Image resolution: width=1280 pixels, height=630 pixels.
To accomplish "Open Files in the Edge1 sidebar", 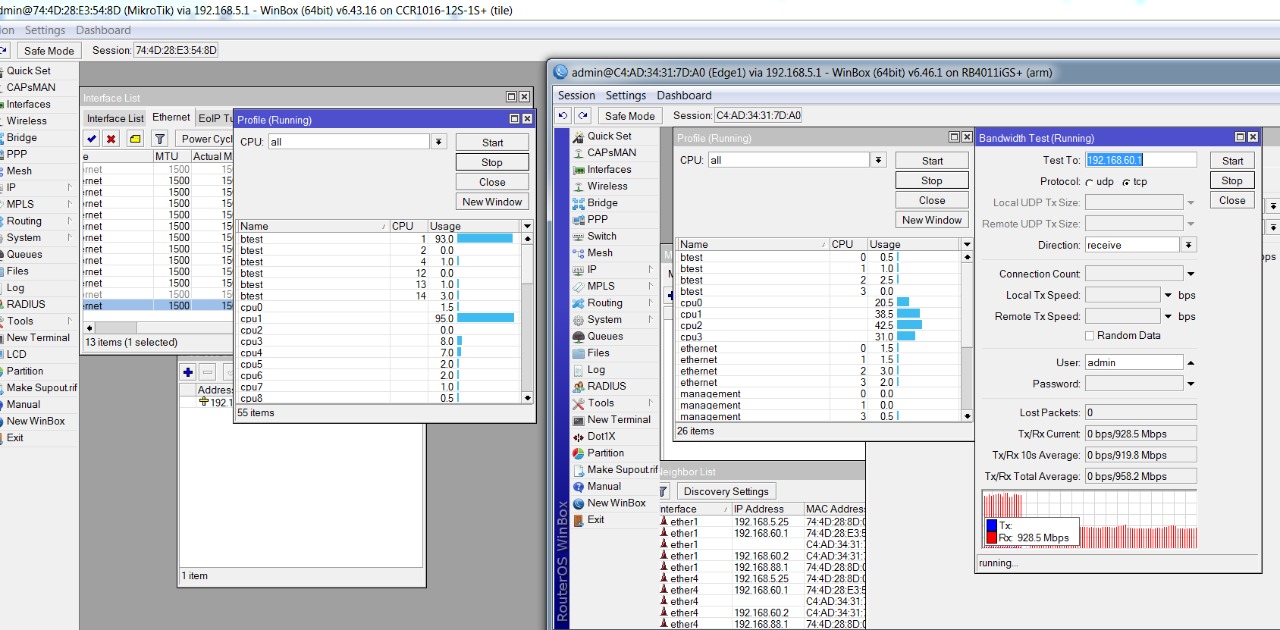I will (x=598, y=353).
